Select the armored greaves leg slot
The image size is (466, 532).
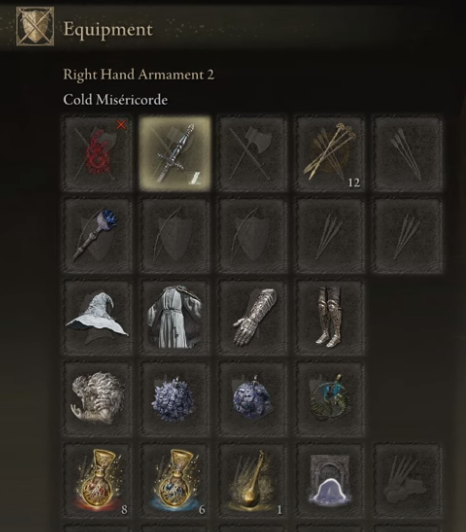click(330, 318)
